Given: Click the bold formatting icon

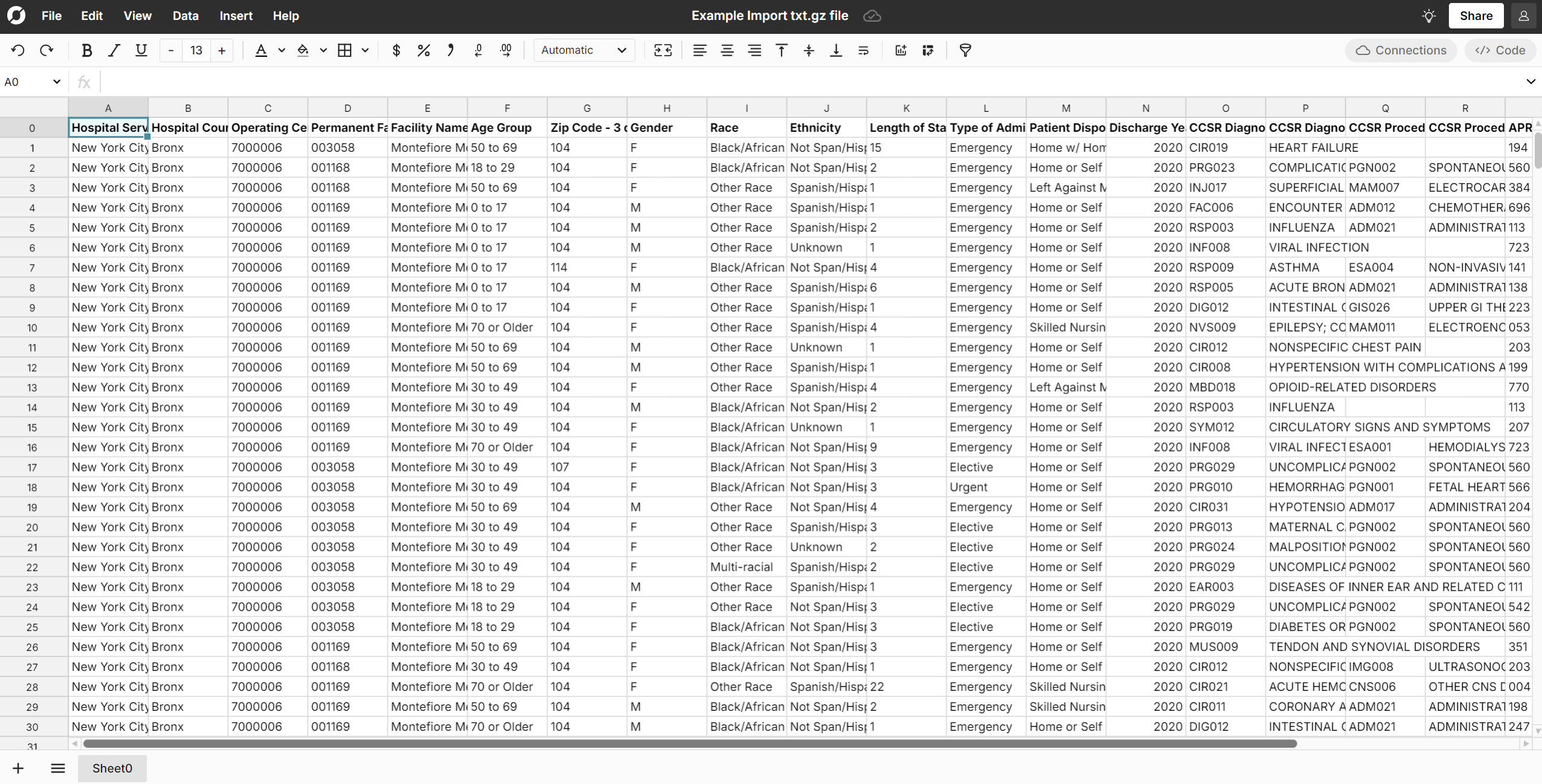Looking at the screenshot, I should tap(86, 50).
